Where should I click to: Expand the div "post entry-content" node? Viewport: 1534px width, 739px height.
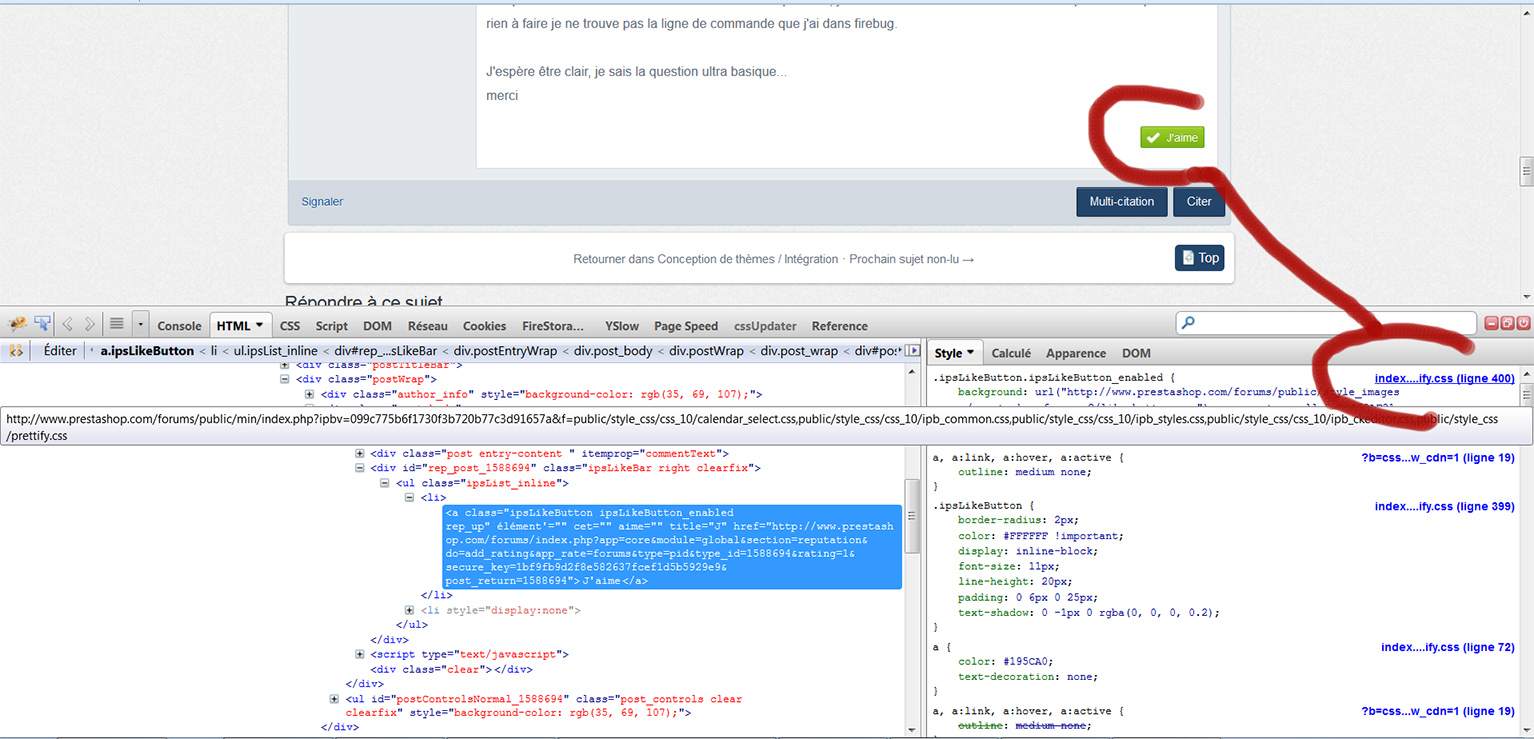[x=360, y=454]
